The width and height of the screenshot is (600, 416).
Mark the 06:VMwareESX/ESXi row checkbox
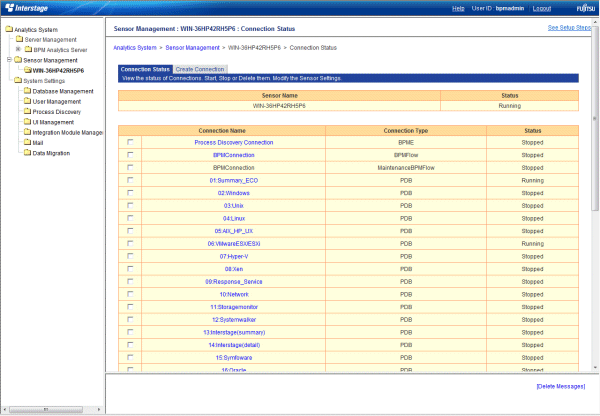[130, 243]
